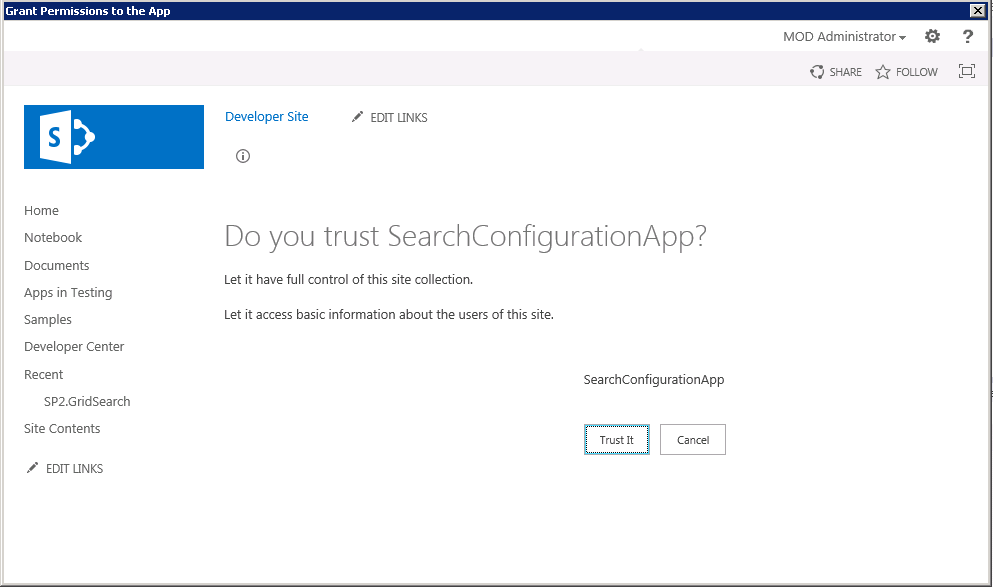Click the Cancel button
Screen dimensions: 993x587
pyautogui.click(x=693, y=439)
